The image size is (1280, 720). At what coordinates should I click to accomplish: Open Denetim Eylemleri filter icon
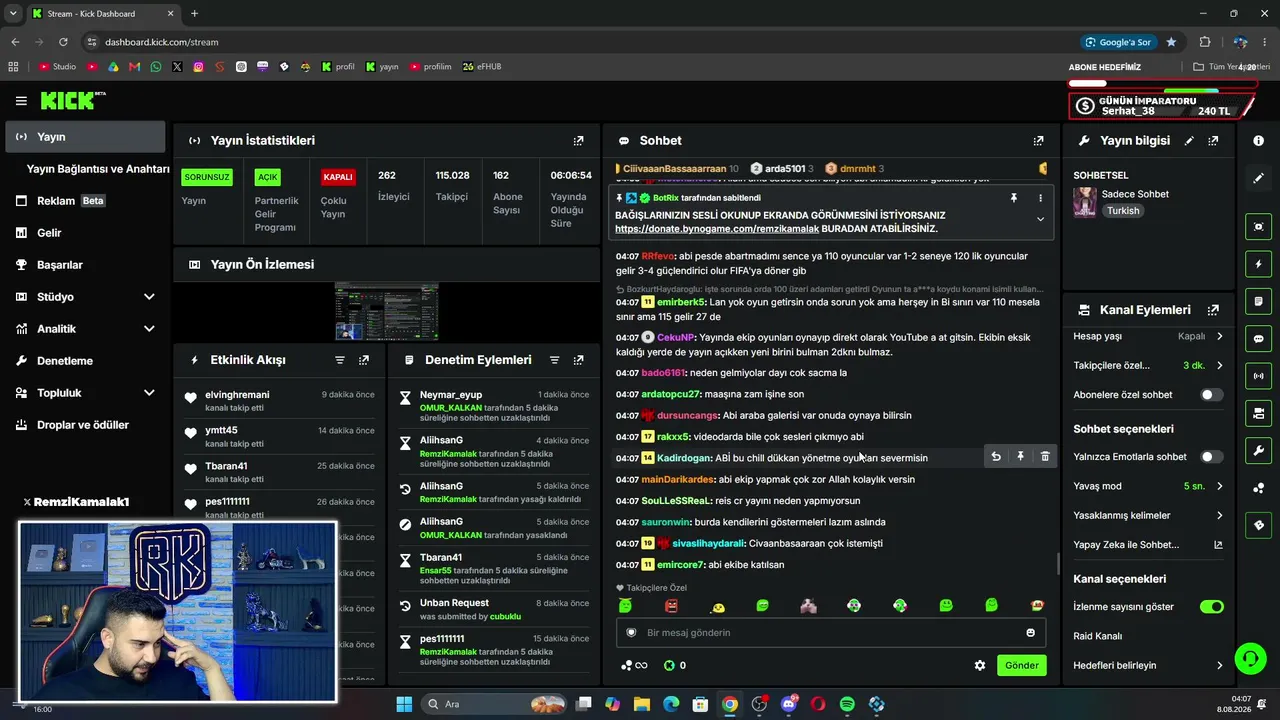click(554, 360)
